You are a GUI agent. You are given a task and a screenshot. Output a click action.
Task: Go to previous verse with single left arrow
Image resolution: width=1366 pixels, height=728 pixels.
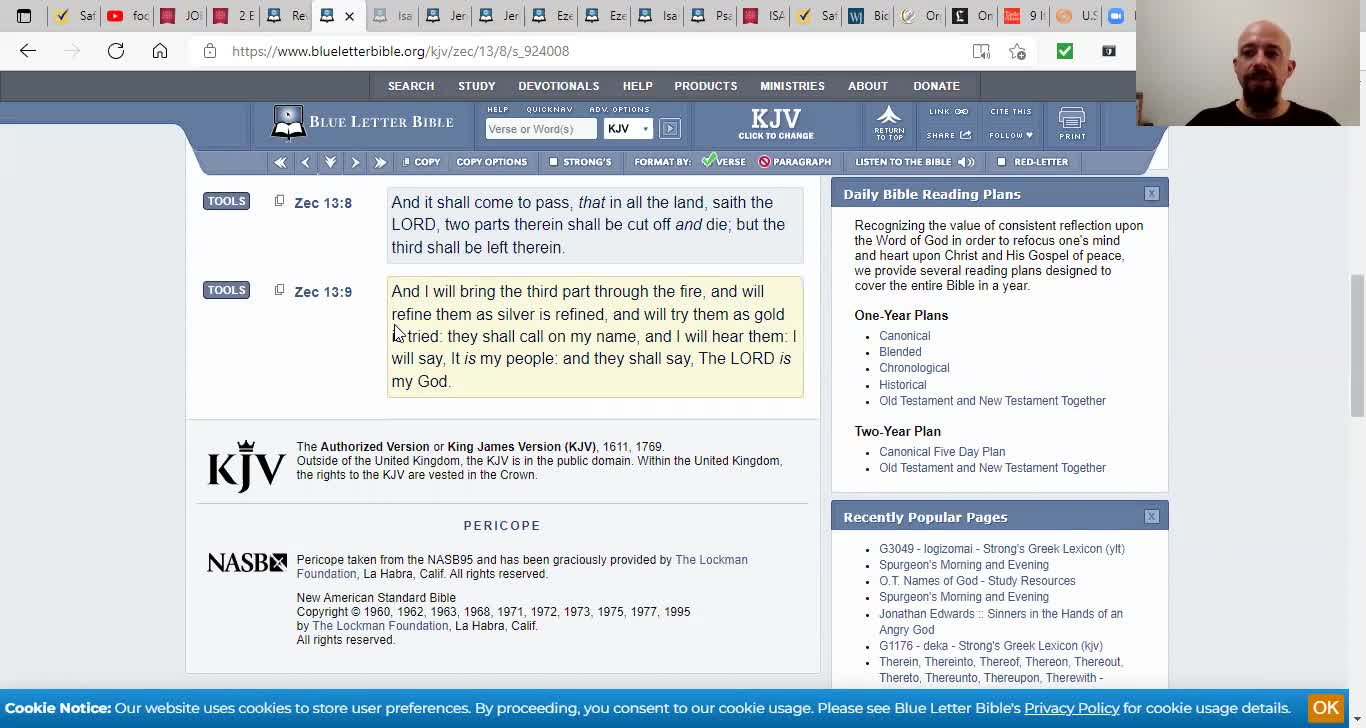click(306, 162)
